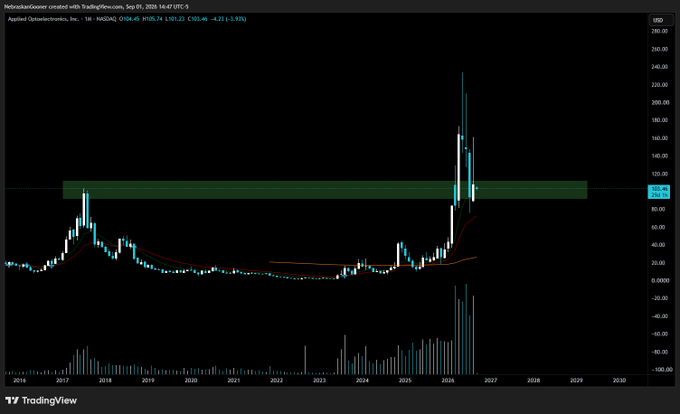Image resolution: width=680 pixels, height=414 pixels.
Task: Click the 2027 label on the time axis
Action: coord(490,380)
